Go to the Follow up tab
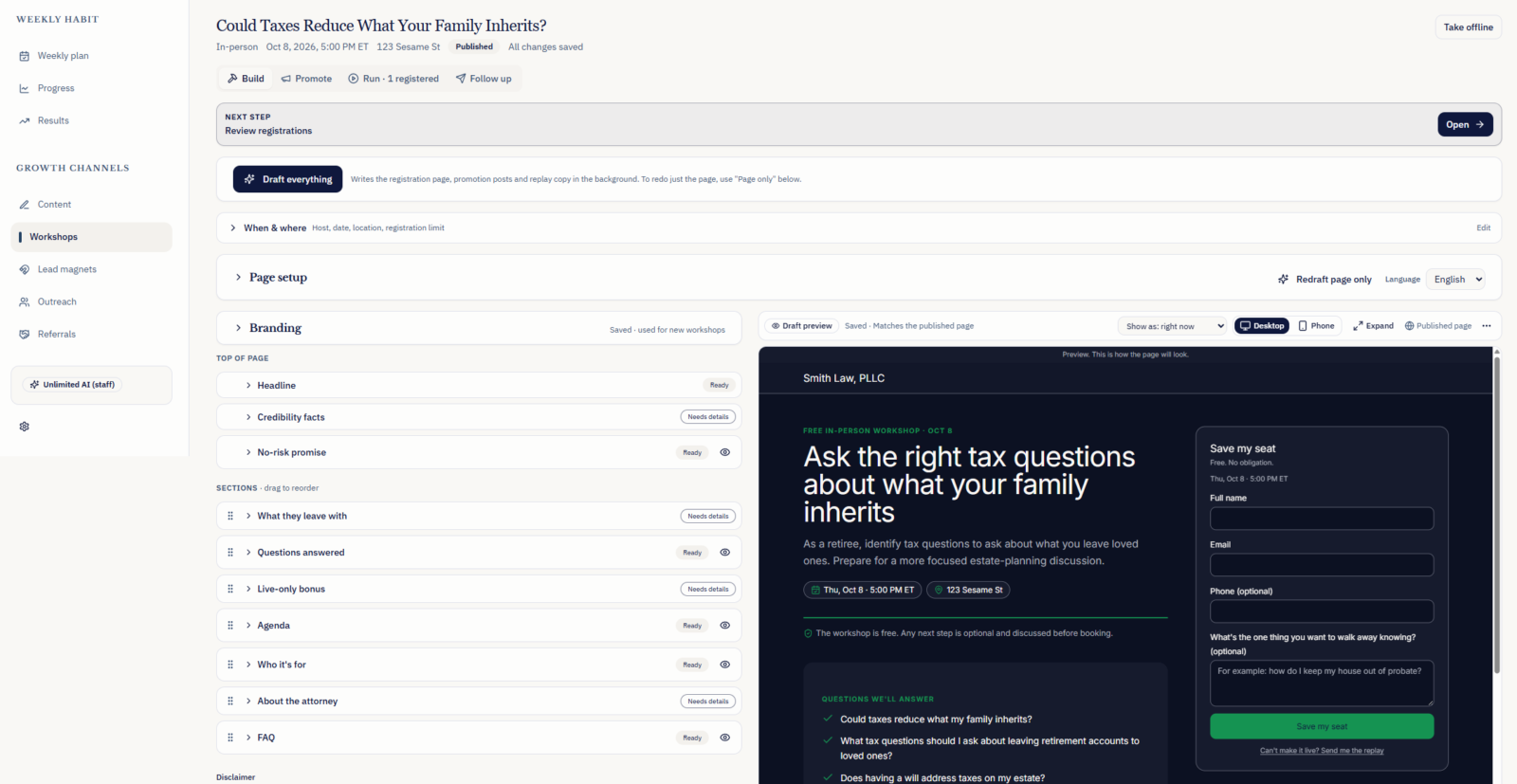Image resolution: width=1517 pixels, height=784 pixels. pyautogui.click(x=484, y=79)
